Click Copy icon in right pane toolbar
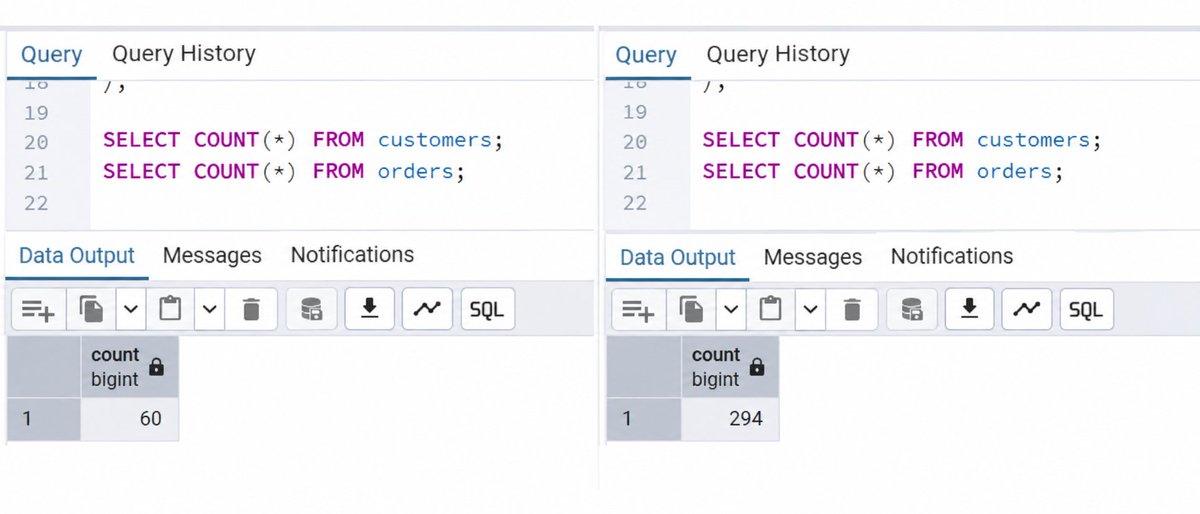Image resolution: width=1200 pixels, height=514 pixels. [x=691, y=310]
